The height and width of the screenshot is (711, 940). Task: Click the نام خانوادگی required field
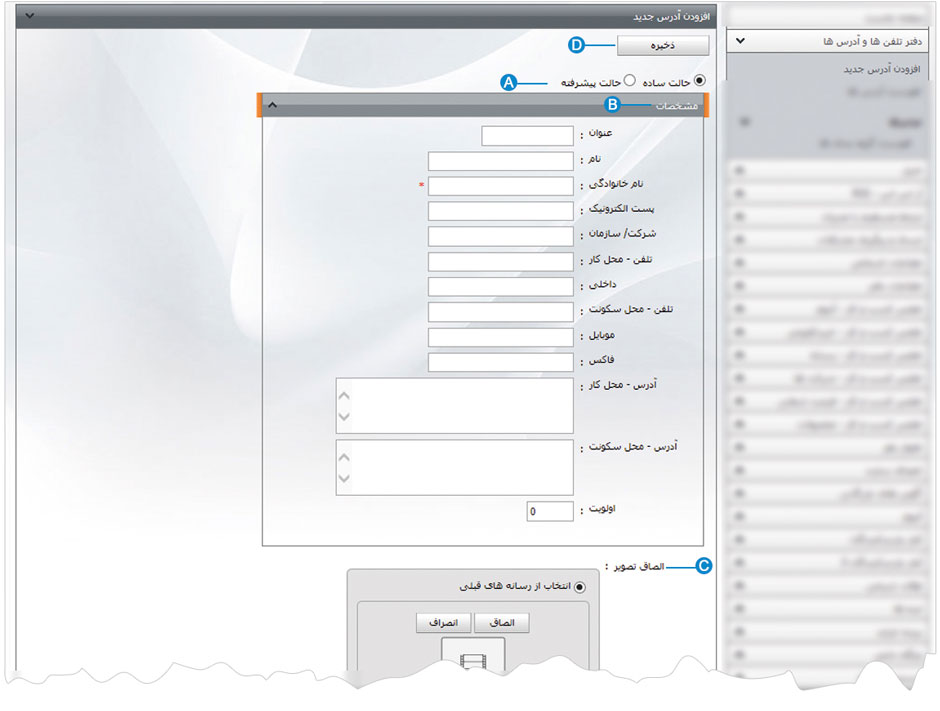tap(500, 186)
